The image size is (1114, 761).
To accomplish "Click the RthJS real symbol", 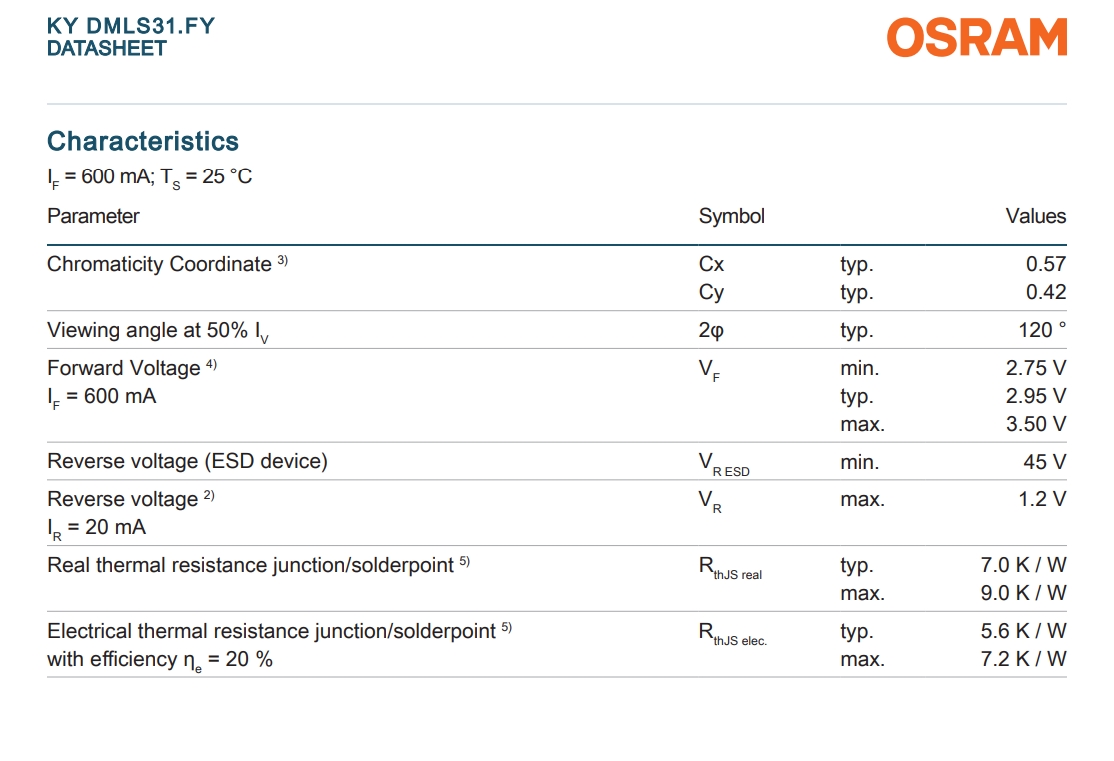I will pos(730,568).
